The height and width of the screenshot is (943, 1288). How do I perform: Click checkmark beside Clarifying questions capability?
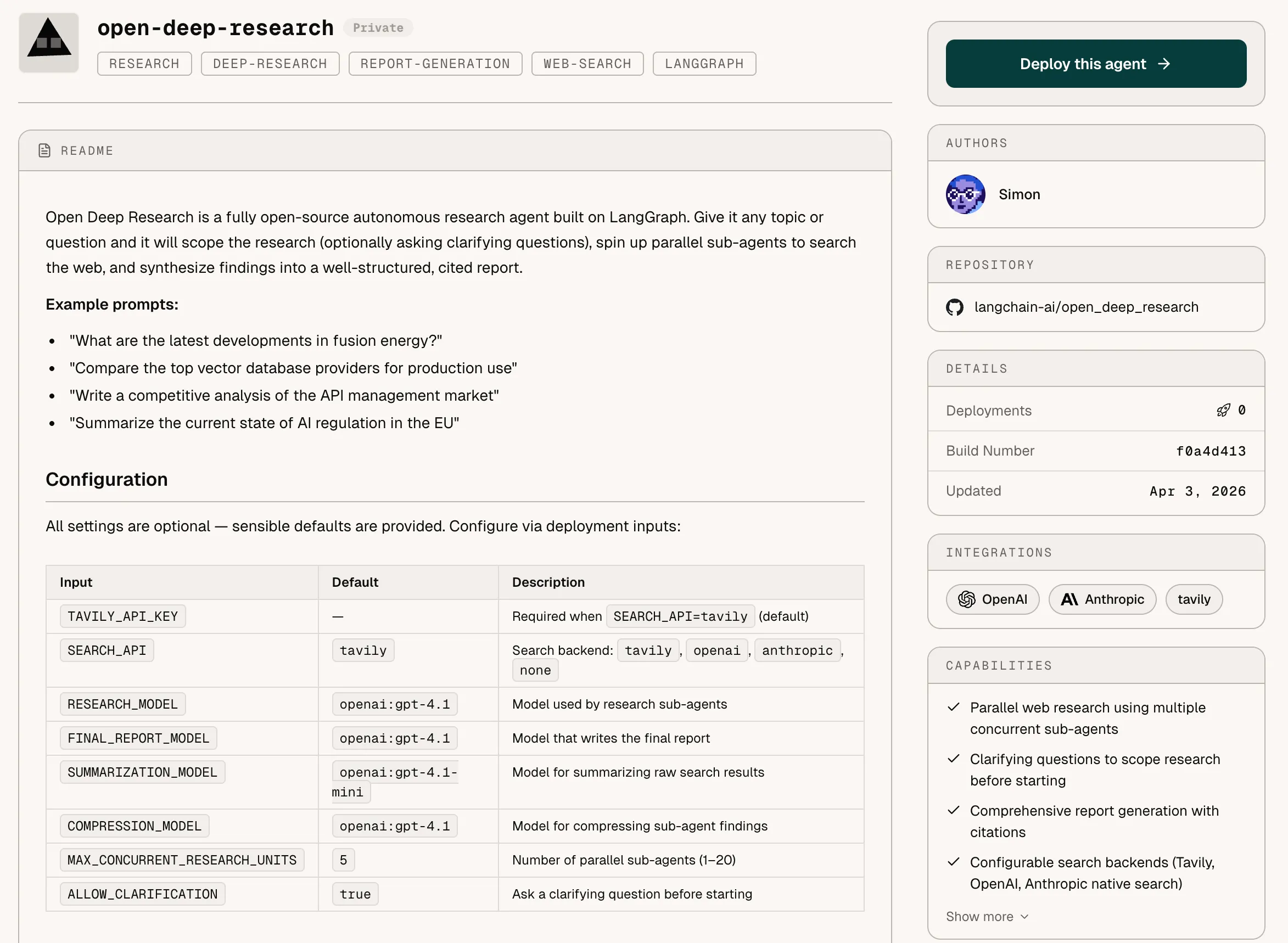coord(954,759)
